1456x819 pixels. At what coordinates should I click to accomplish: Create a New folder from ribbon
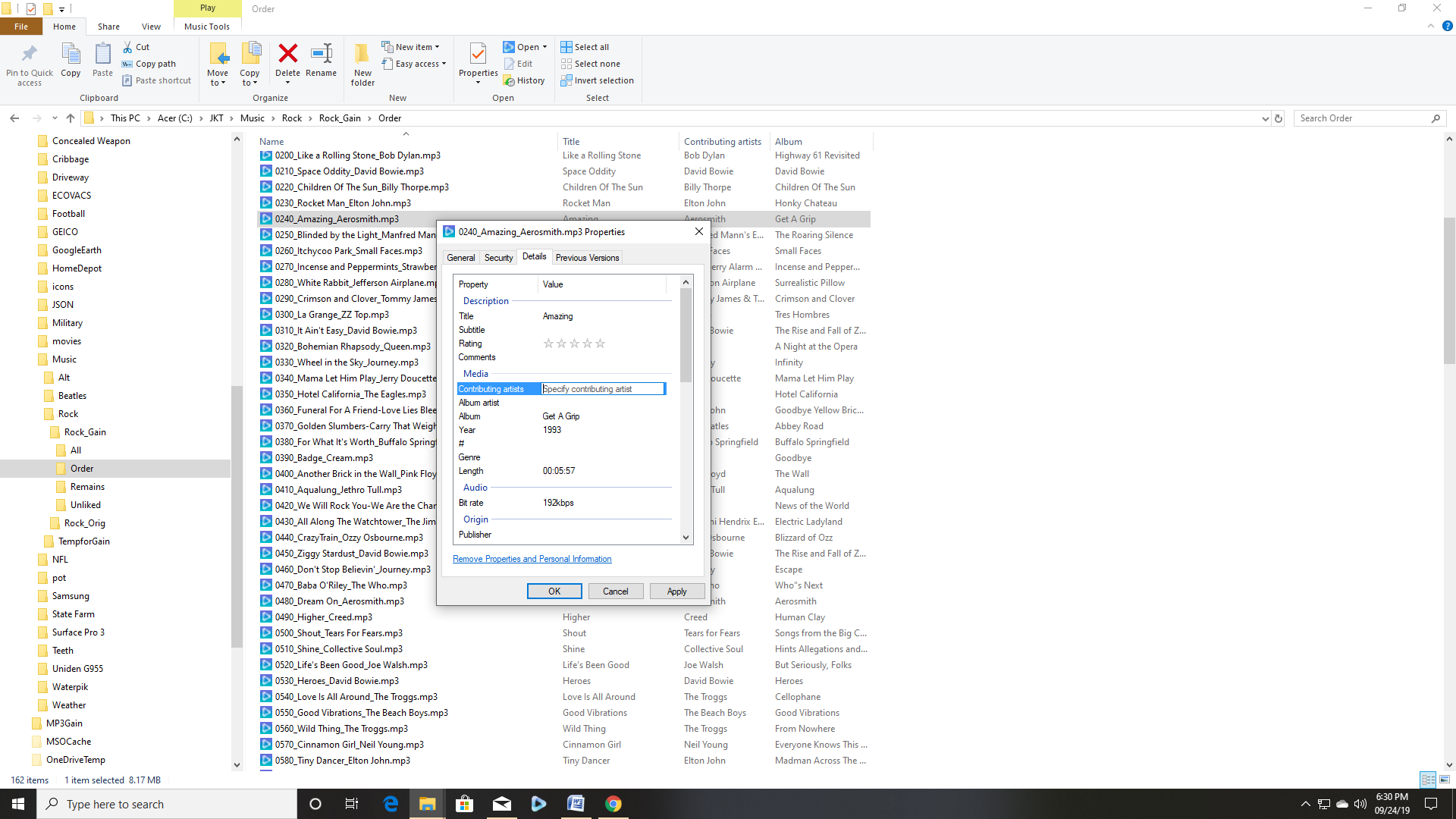tap(362, 55)
